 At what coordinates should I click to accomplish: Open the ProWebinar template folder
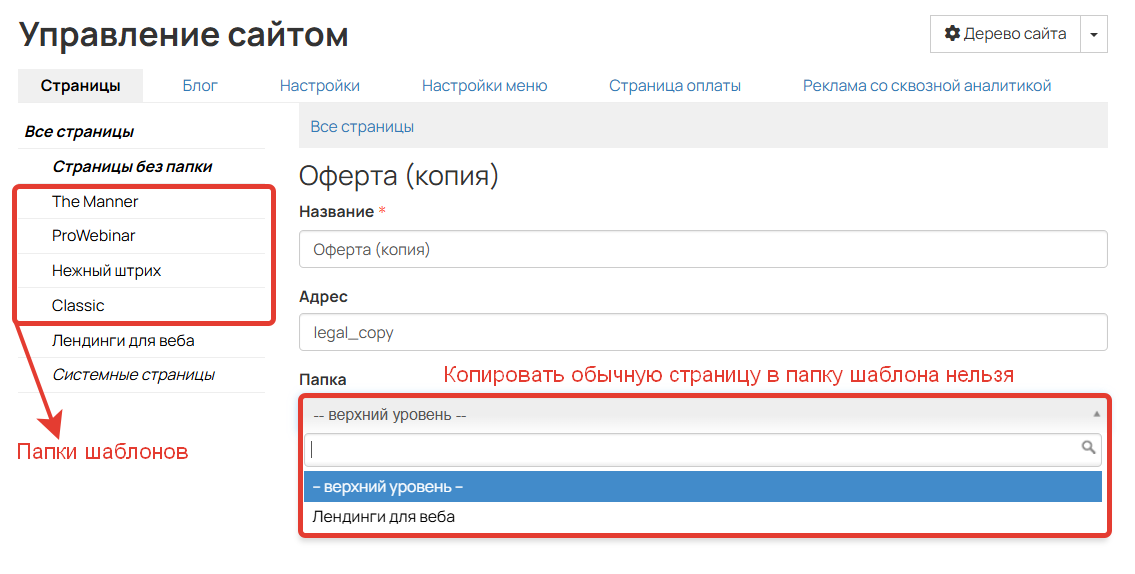93,235
